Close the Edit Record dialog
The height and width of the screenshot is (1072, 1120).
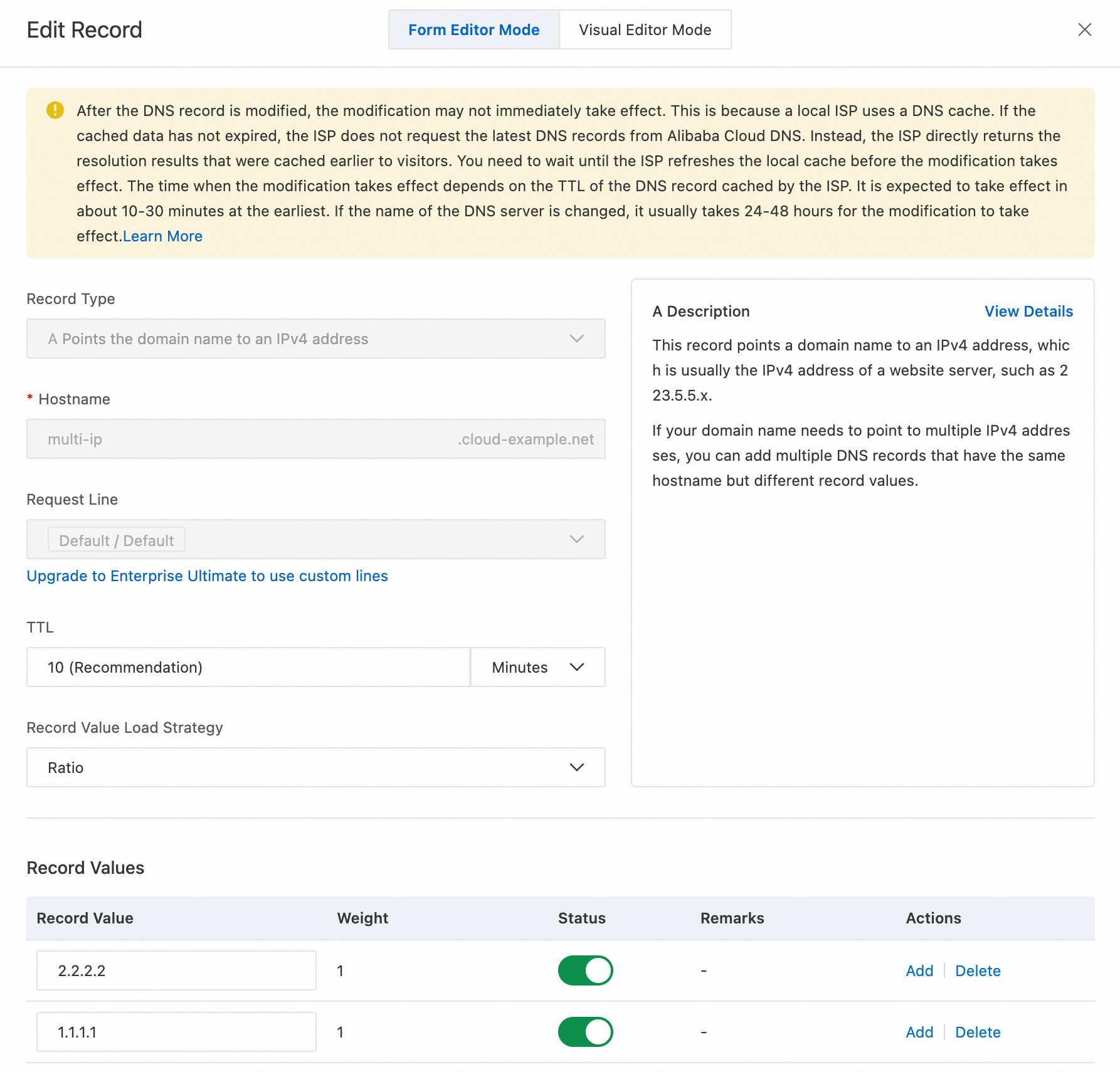(x=1084, y=29)
